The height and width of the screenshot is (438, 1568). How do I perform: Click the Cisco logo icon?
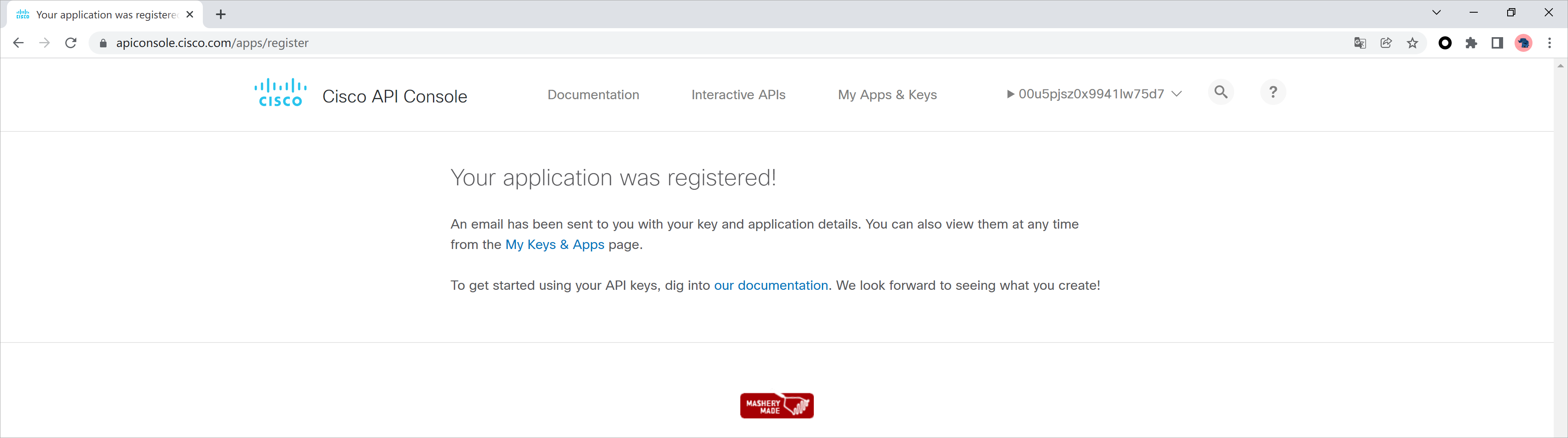(281, 93)
